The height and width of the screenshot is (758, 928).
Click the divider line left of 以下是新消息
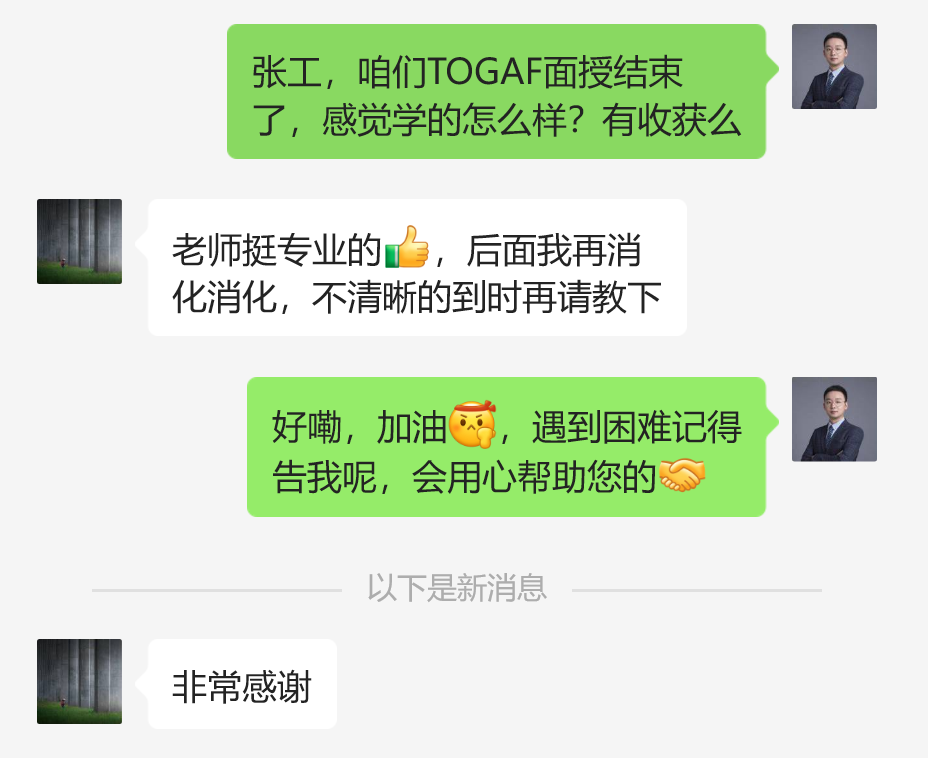point(217,590)
